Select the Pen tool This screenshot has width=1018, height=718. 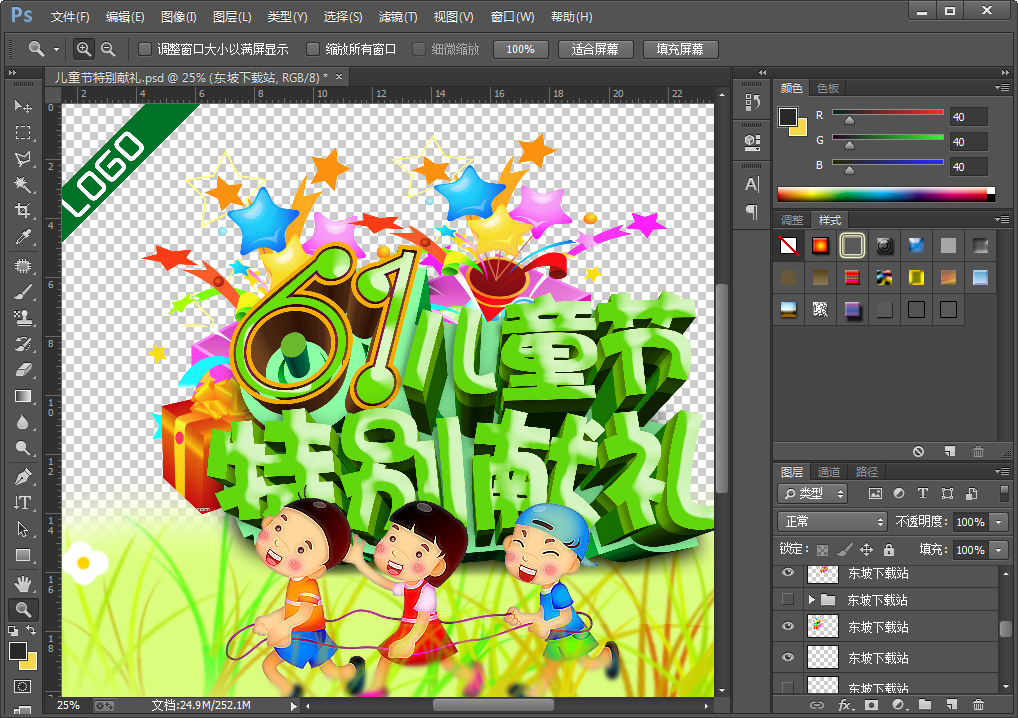point(22,476)
